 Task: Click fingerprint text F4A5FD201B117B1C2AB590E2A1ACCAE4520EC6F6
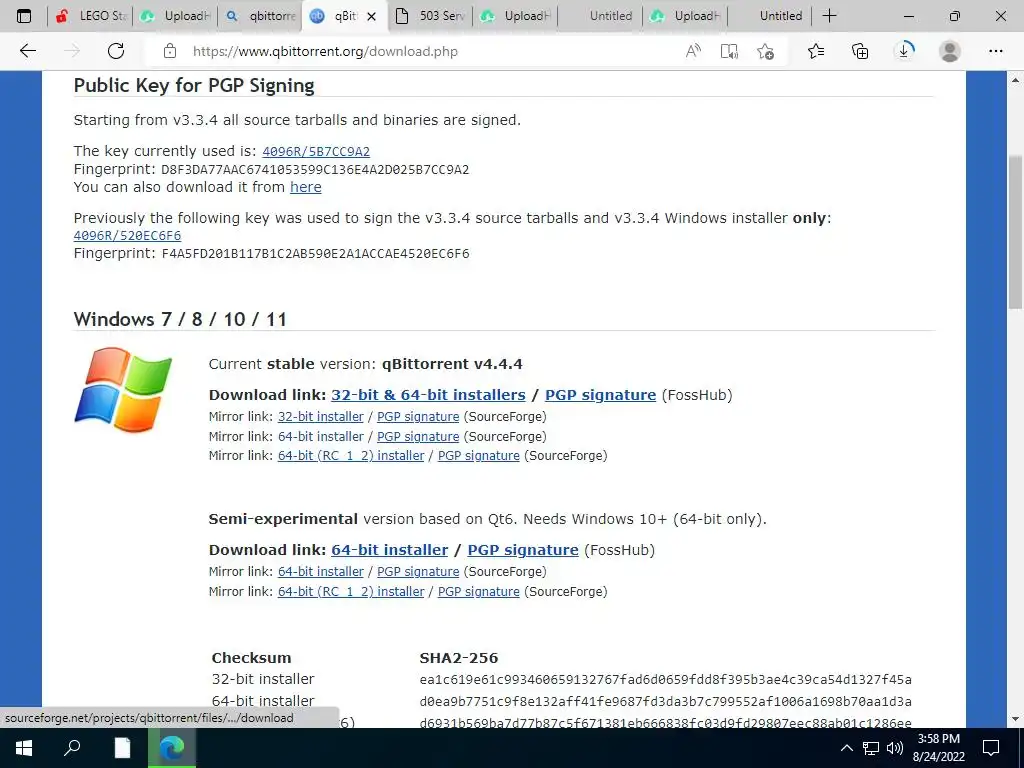[x=315, y=253]
